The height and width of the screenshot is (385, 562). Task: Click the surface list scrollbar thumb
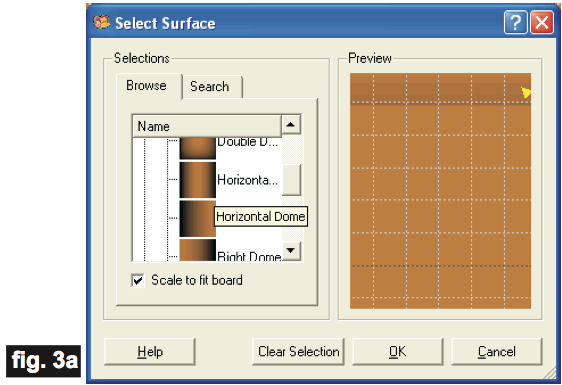point(291,180)
